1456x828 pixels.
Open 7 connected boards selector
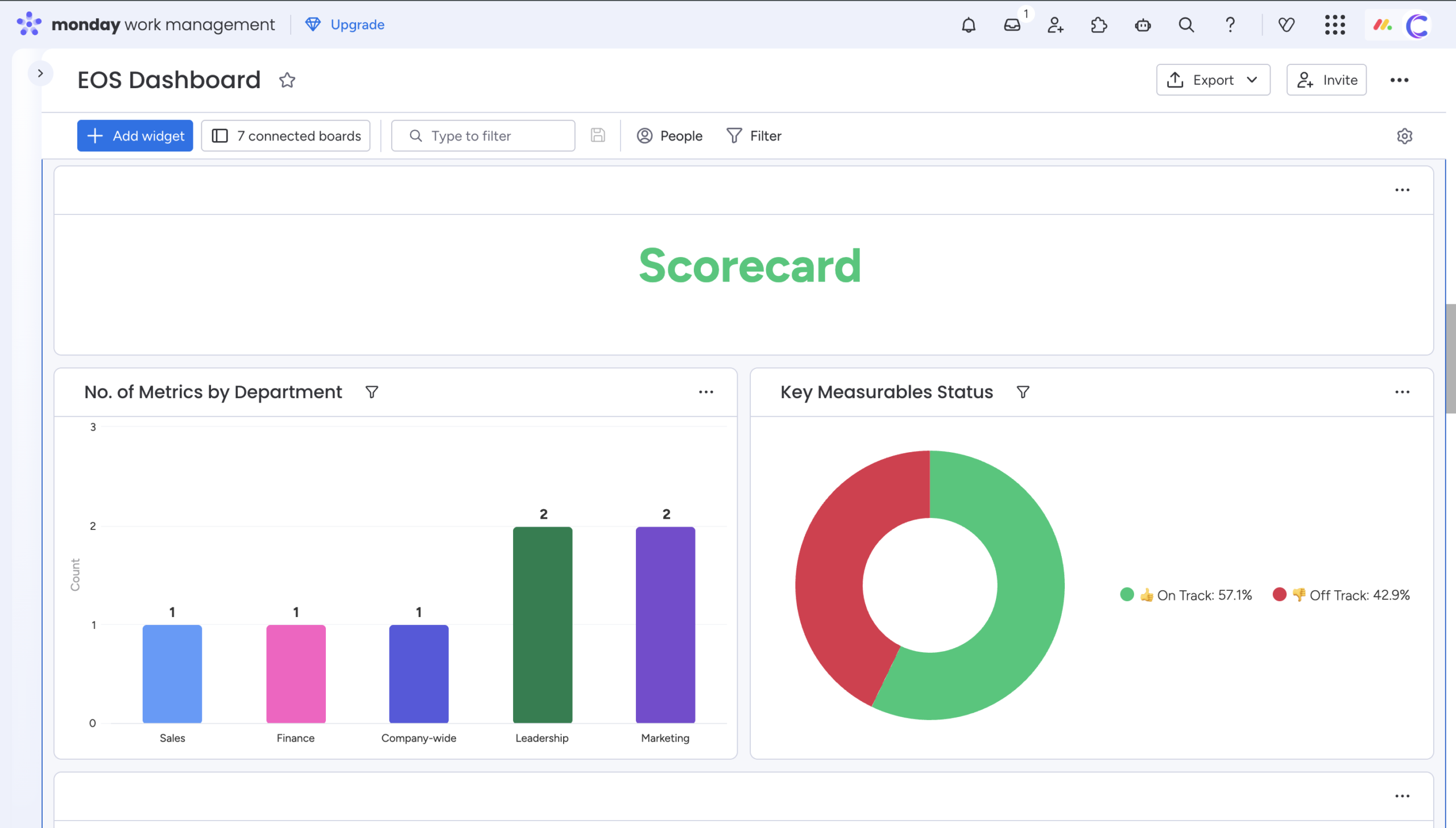pos(286,136)
